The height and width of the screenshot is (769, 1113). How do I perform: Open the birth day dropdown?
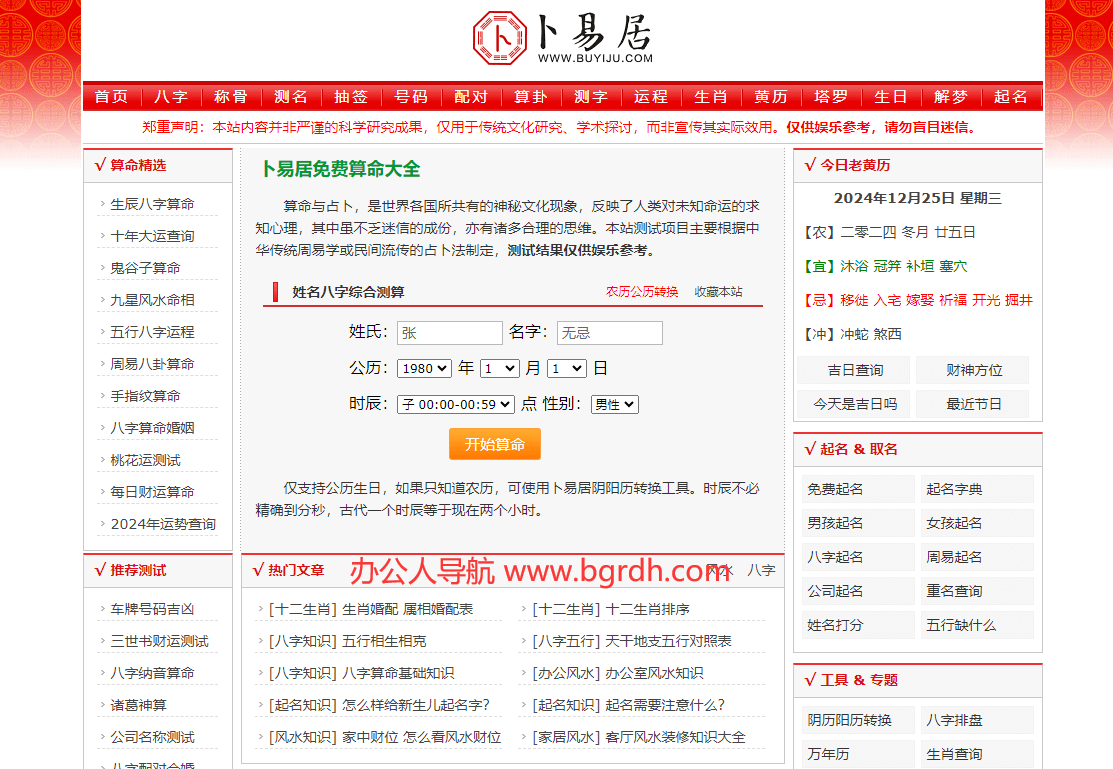[x=566, y=368]
